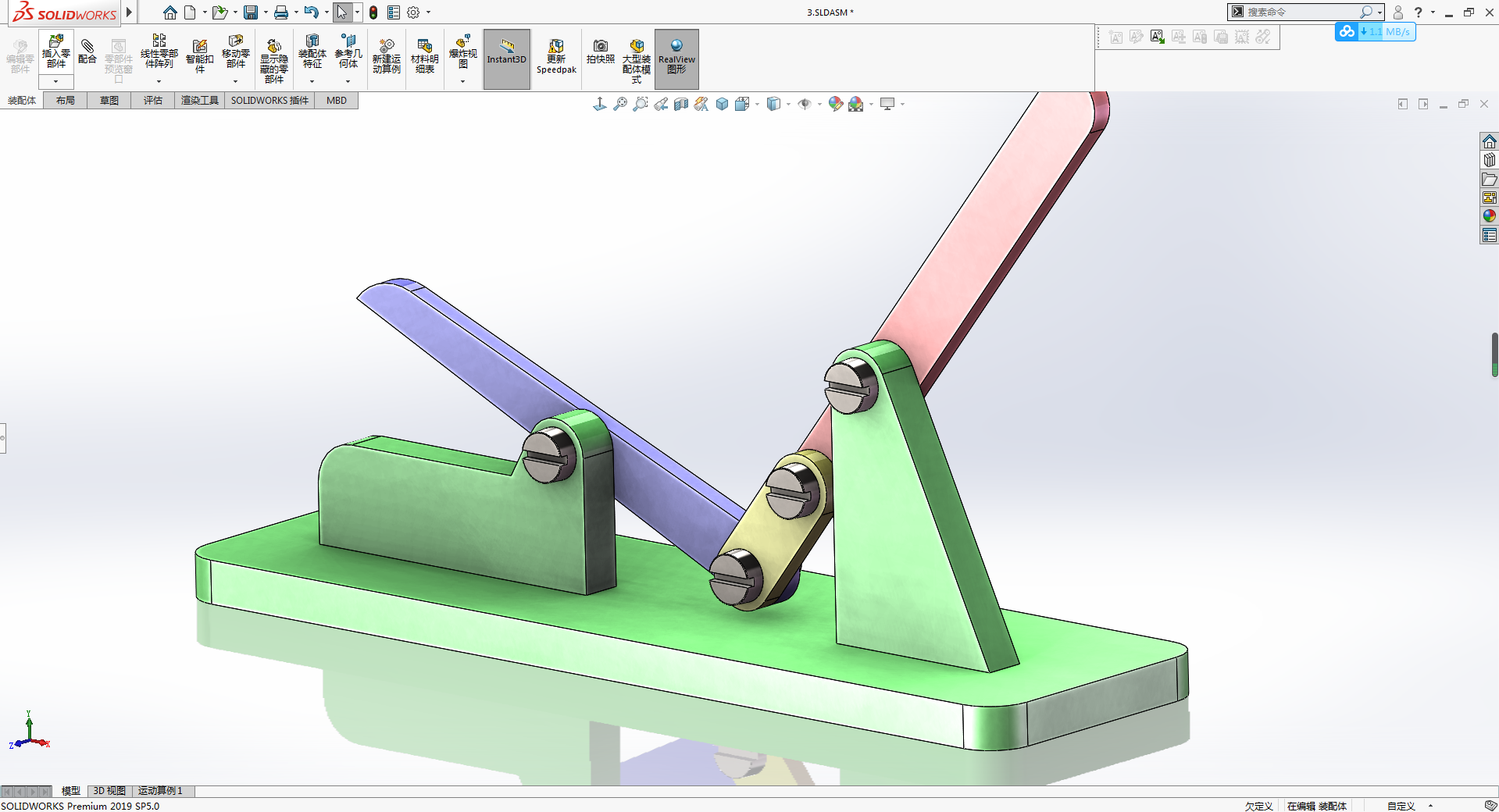
Task: Click 爆炸视图 Exploded View tool
Action: tap(463, 52)
